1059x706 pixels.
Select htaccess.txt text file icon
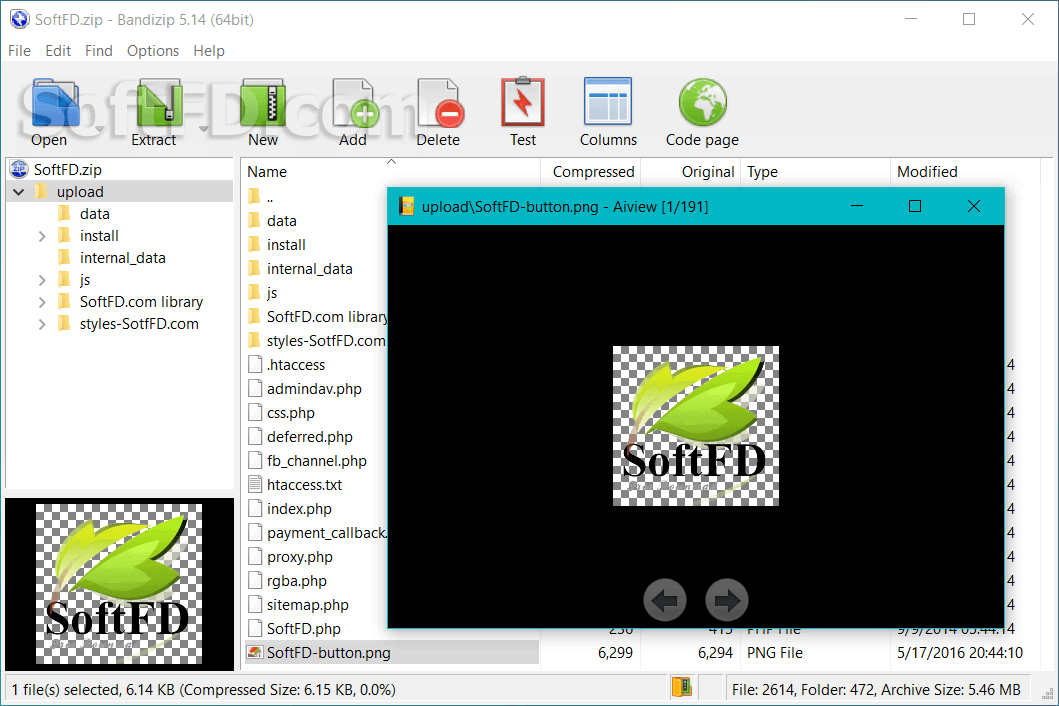click(x=255, y=484)
